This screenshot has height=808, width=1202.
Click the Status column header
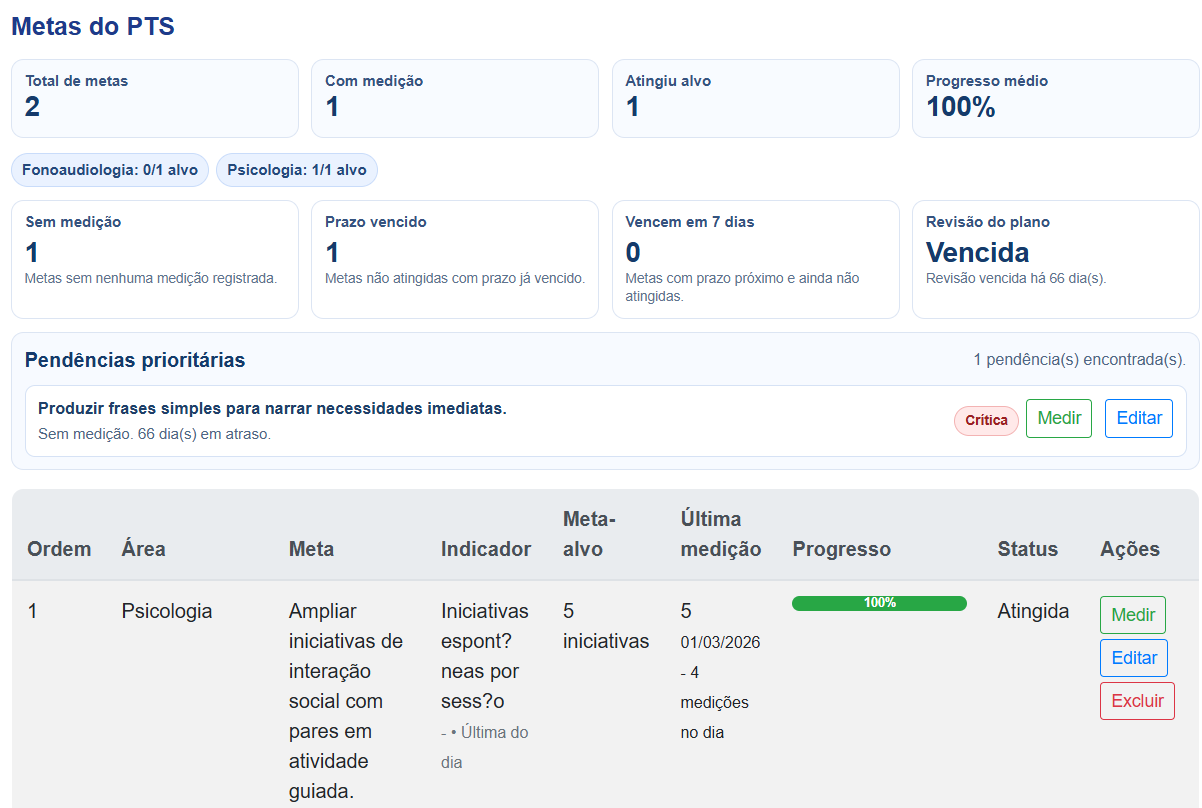click(x=1027, y=549)
